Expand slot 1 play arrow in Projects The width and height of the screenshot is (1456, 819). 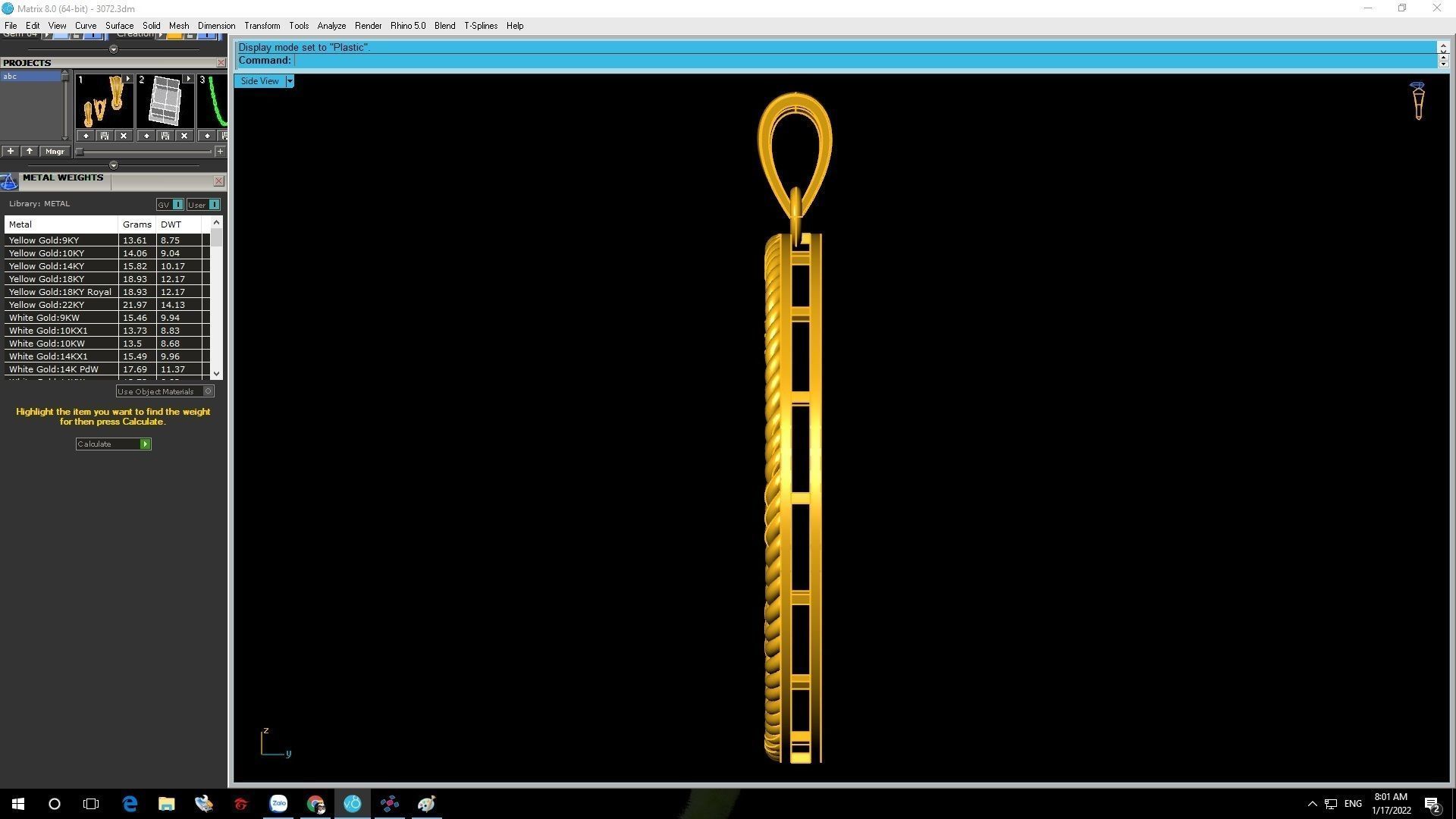click(127, 79)
